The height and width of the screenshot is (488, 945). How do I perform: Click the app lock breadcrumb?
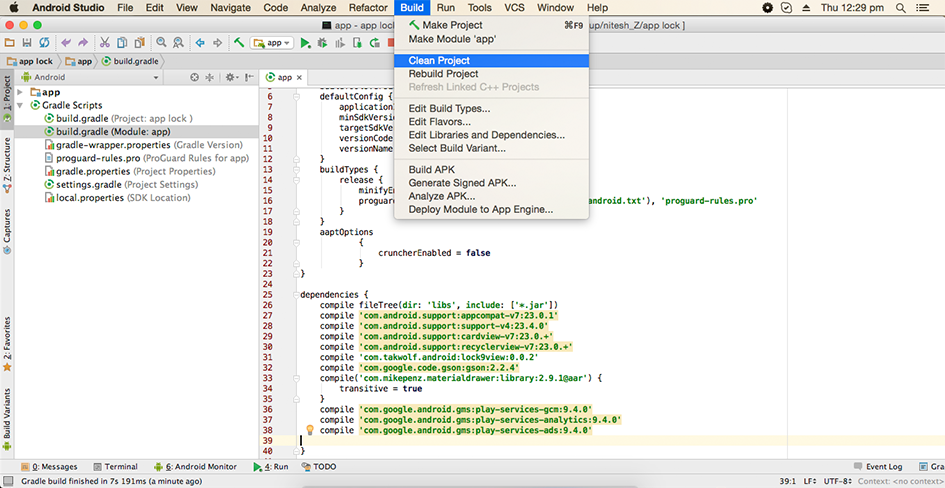[x=30, y=61]
